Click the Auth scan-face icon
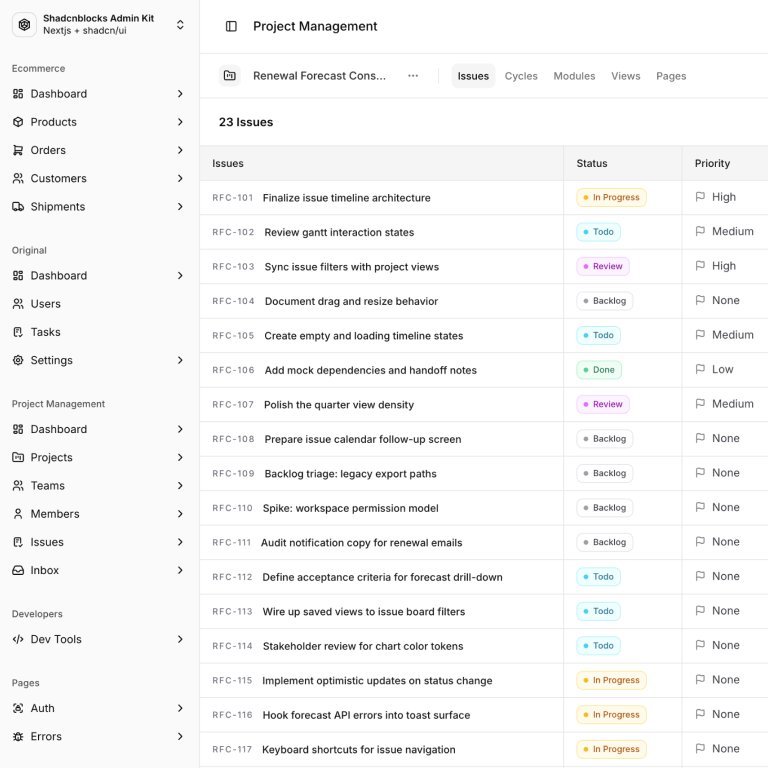Image resolution: width=768 pixels, height=768 pixels. 18,708
